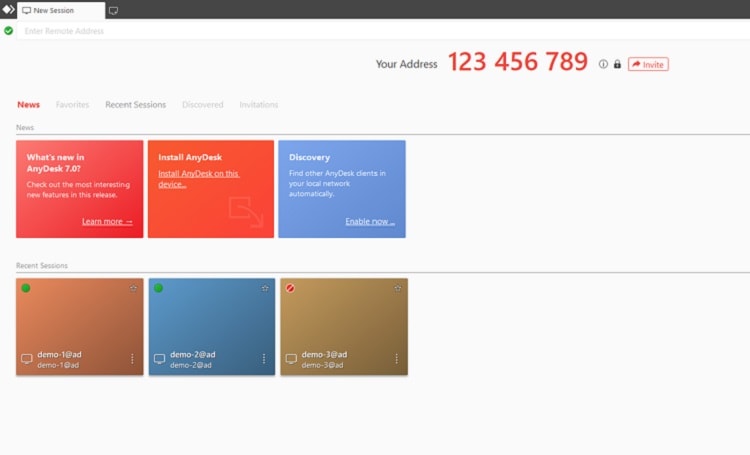Open the Invitations tab

click(259, 104)
